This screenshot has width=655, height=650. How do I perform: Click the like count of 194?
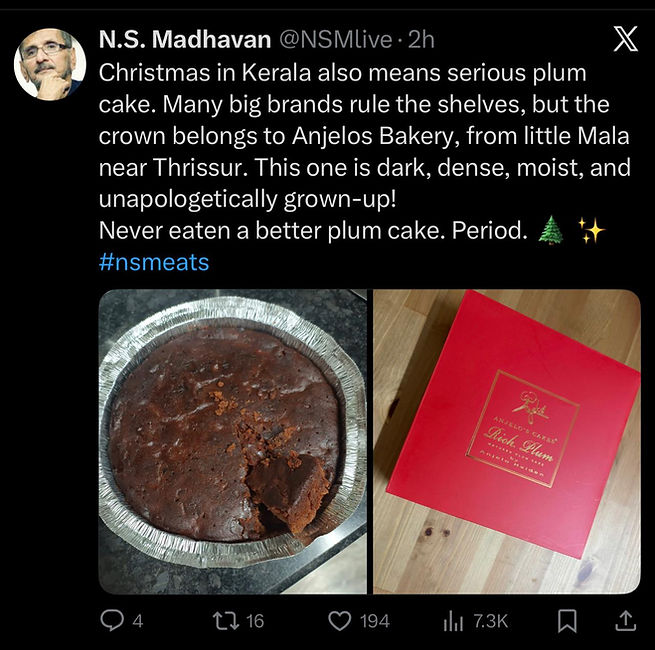[374, 621]
